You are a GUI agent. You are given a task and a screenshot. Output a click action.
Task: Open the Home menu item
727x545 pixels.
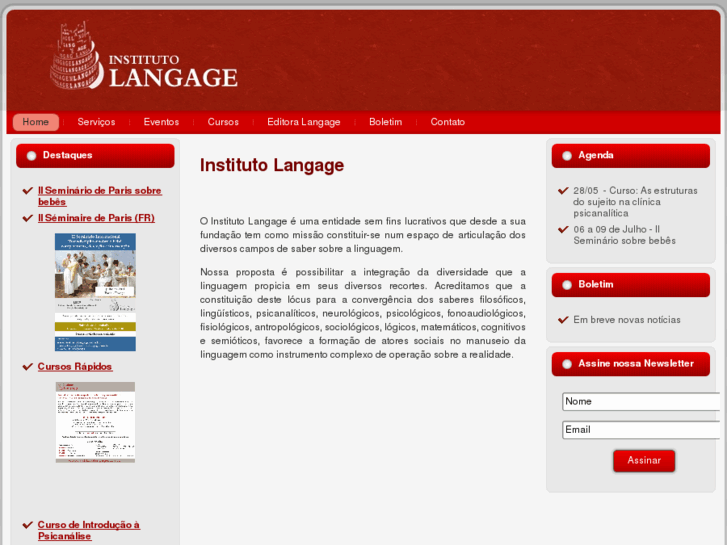pyautogui.click(x=36, y=122)
